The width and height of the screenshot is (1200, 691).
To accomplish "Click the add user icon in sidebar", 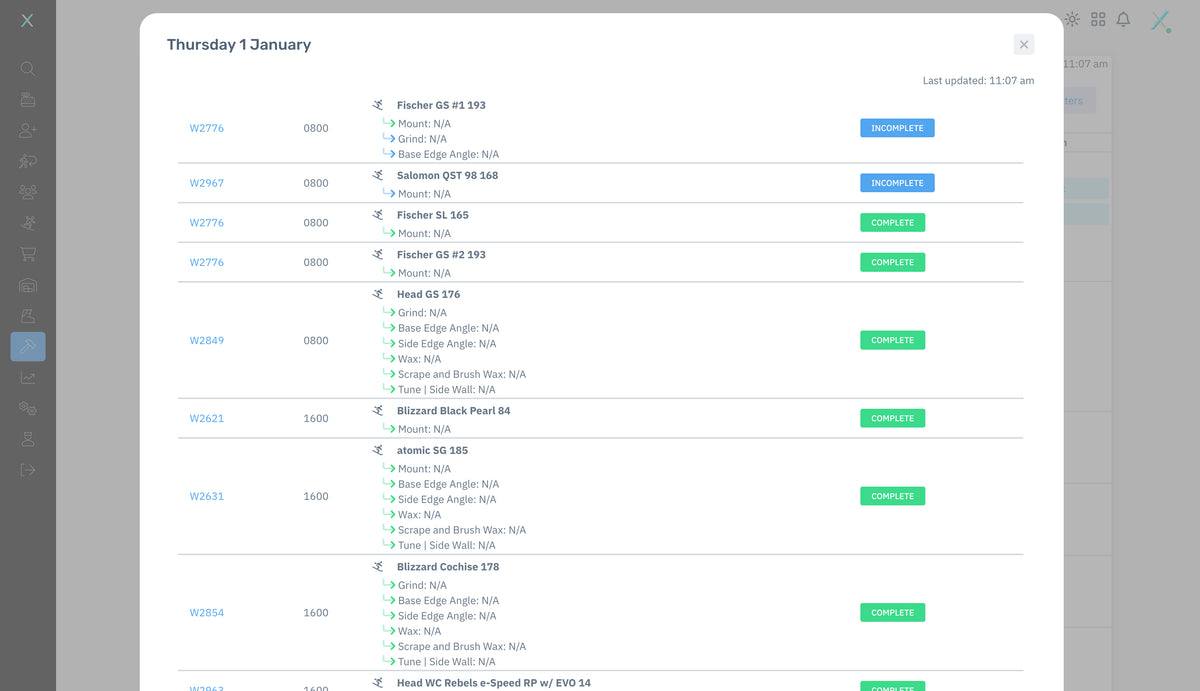I will tap(28, 130).
